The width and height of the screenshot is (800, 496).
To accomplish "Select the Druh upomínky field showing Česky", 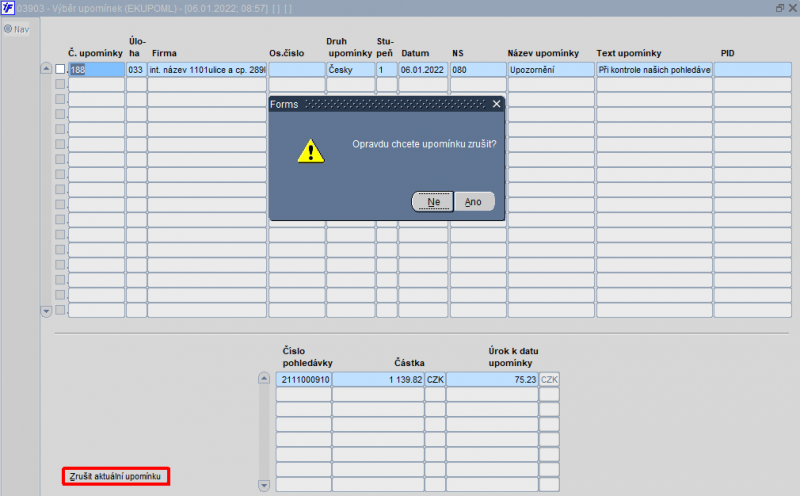I will coord(351,69).
